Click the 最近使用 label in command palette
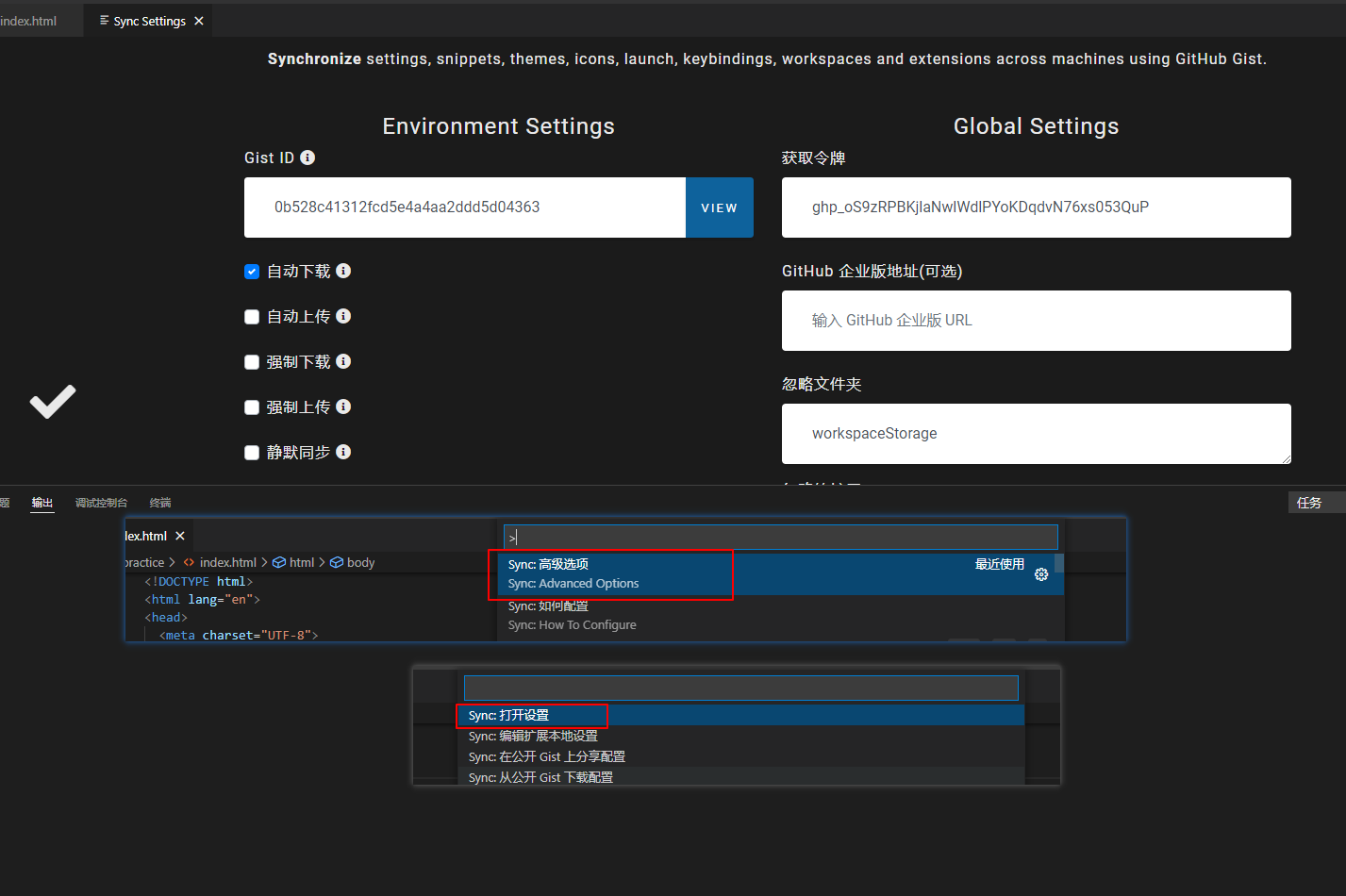Viewport: 1346px width, 896px height. click(1000, 564)
